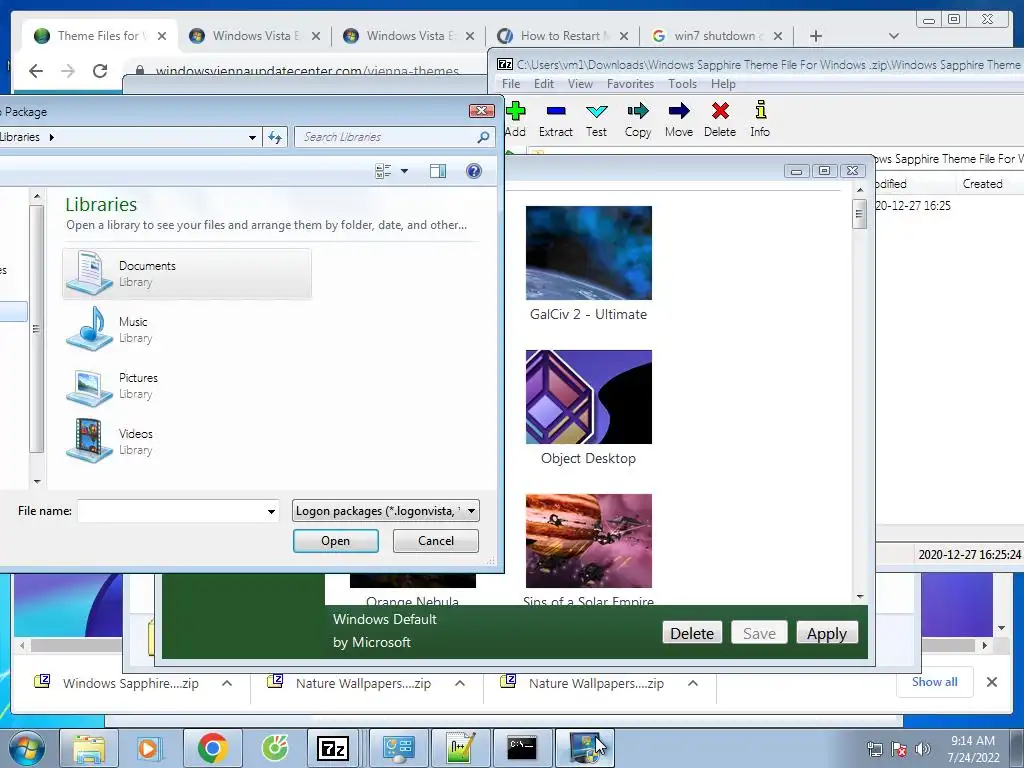Screen dimensions: 1024x768
Task: Click Open in the file dialog
Action: 336,541
